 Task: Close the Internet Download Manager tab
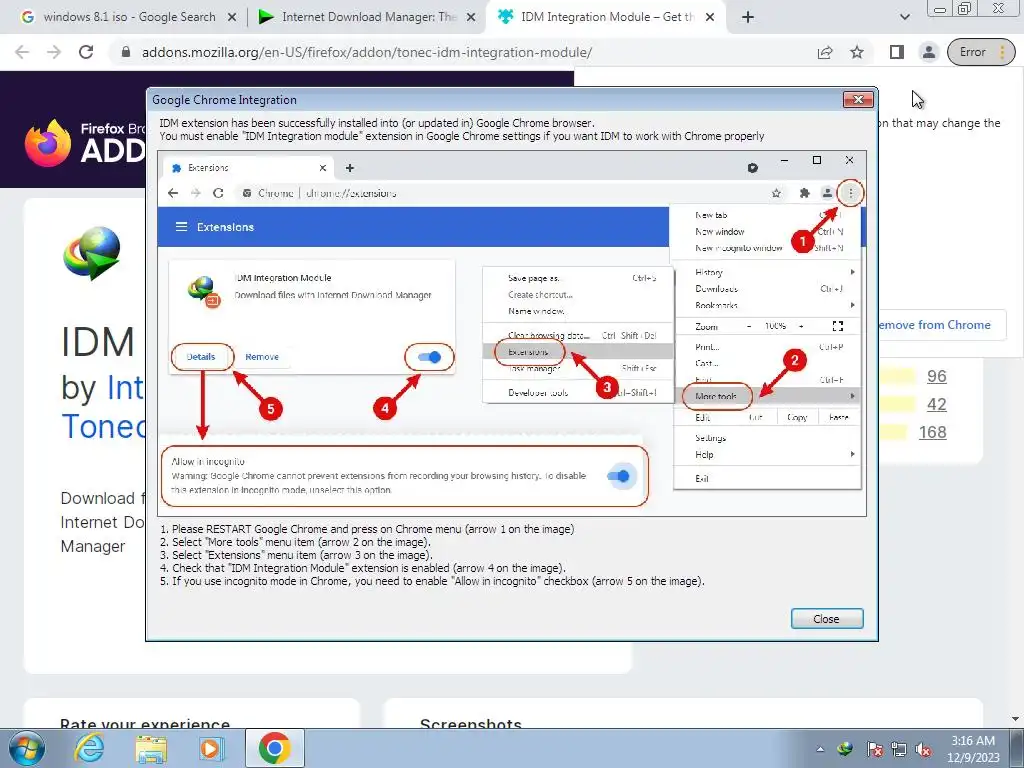click(471, 18)
